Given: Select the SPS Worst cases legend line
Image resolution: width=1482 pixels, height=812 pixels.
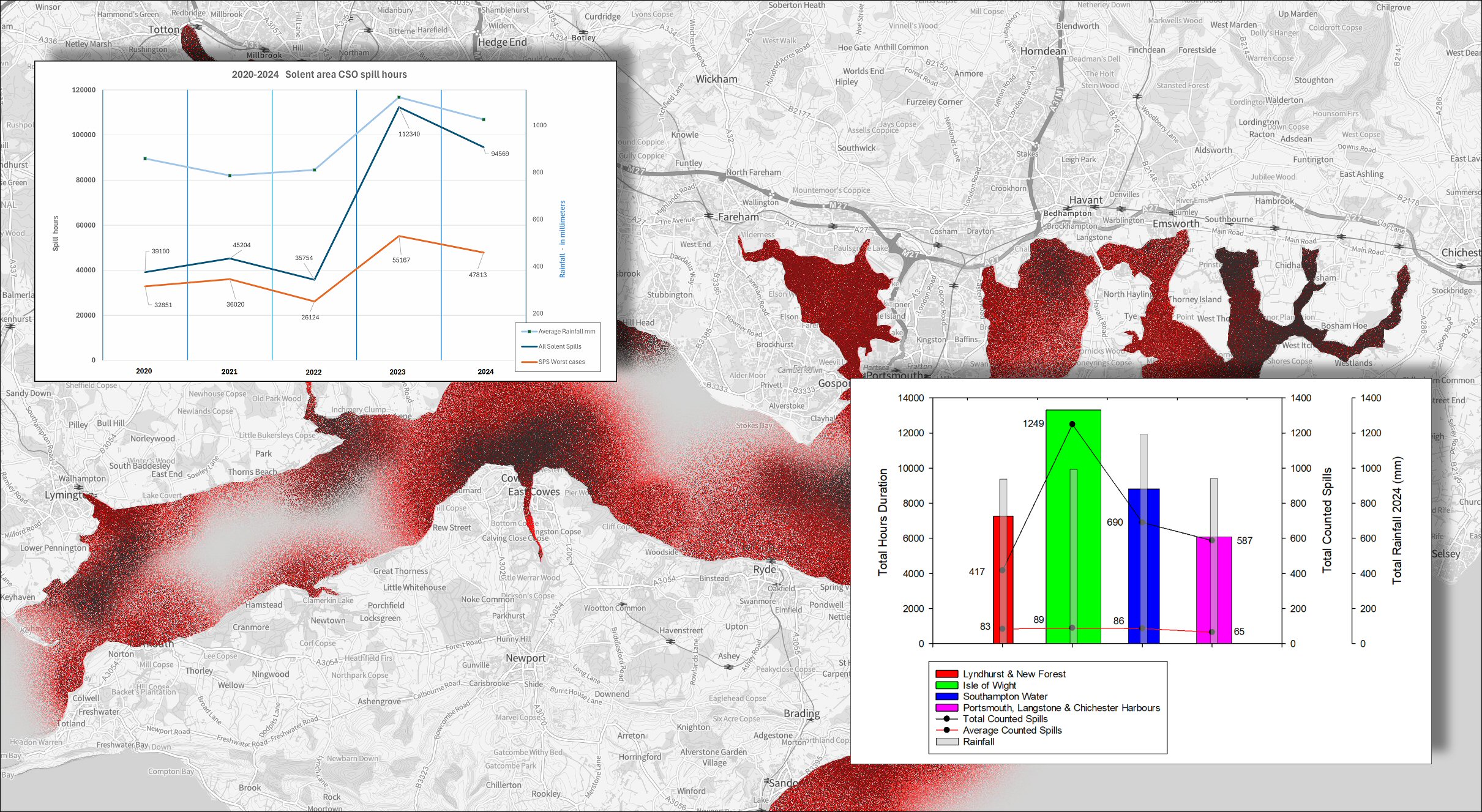Looking at the screenshot, I should [x=529, y=362].
